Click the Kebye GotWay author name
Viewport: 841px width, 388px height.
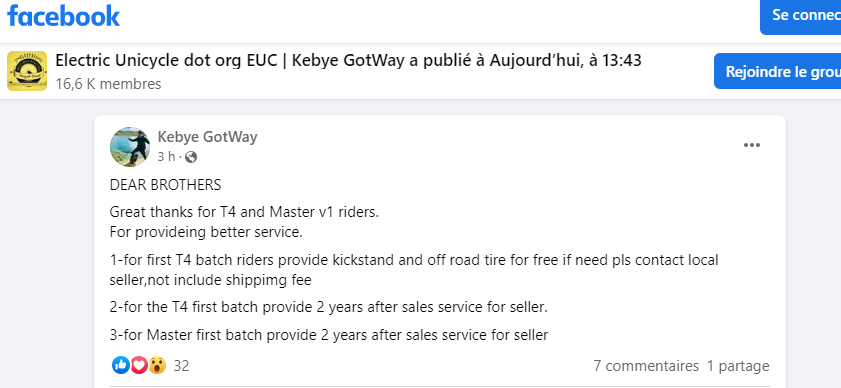pos(208,137)
